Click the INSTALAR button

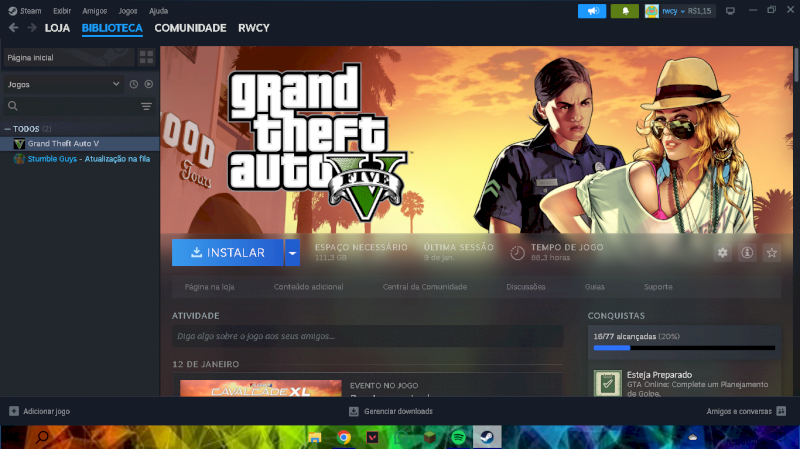point(228,253)
